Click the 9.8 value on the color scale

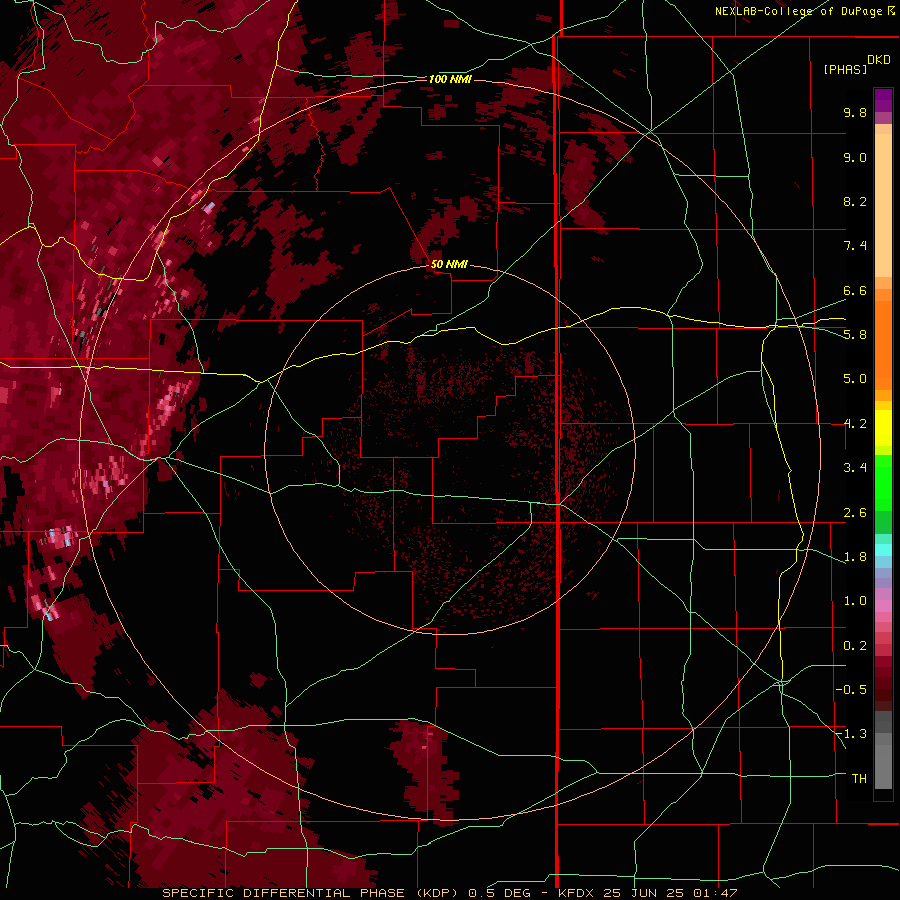click(x=855, y=112)
